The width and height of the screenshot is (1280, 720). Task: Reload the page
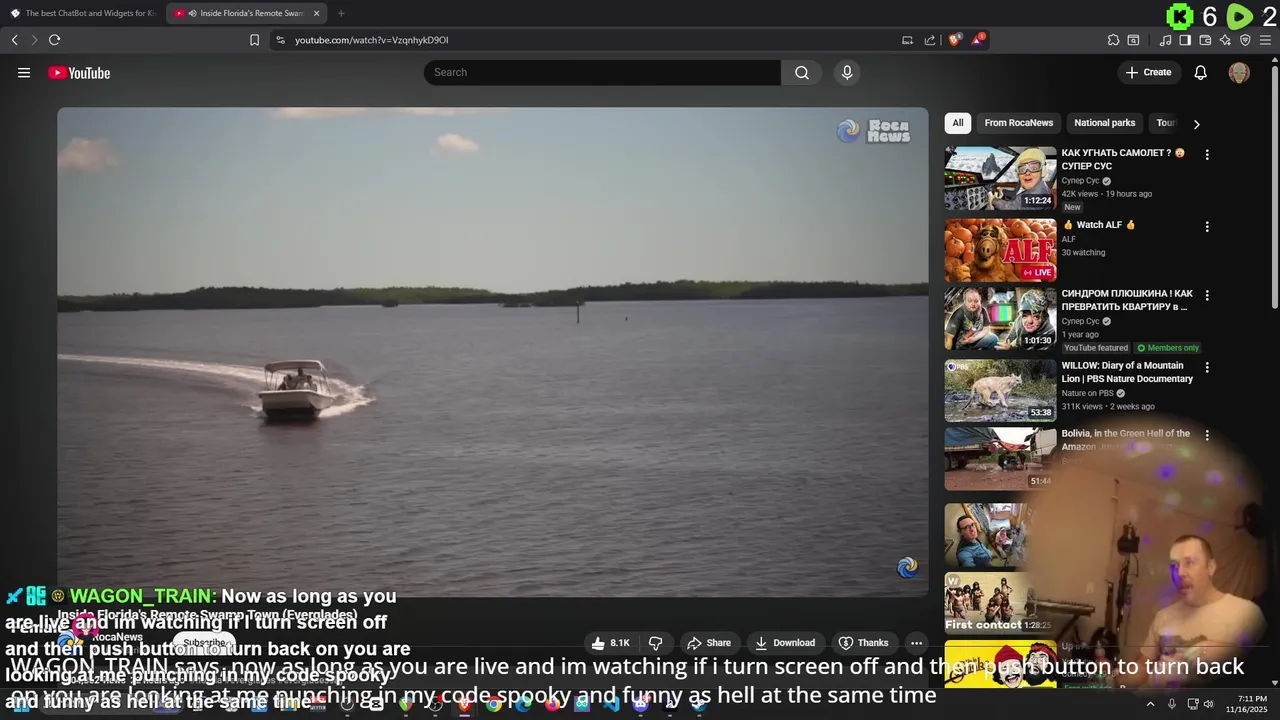click(54, 40)
